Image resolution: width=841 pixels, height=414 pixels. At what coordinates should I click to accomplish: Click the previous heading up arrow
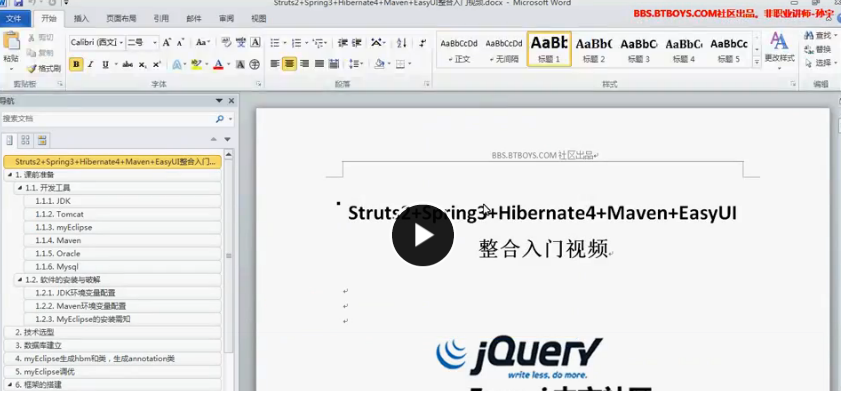coord(213,139)
